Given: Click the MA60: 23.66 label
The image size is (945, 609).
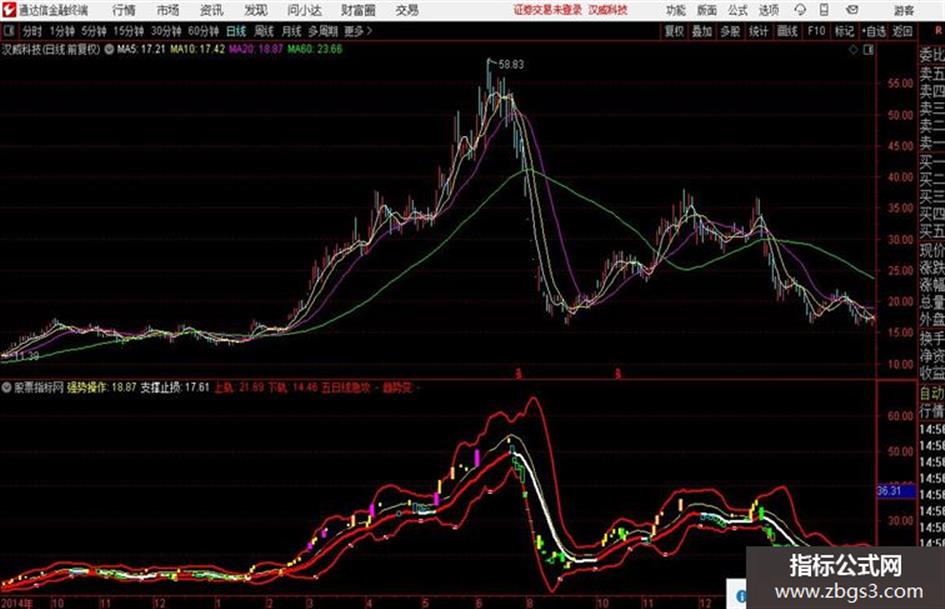Looking at the screenshot, I should (315, 49).
